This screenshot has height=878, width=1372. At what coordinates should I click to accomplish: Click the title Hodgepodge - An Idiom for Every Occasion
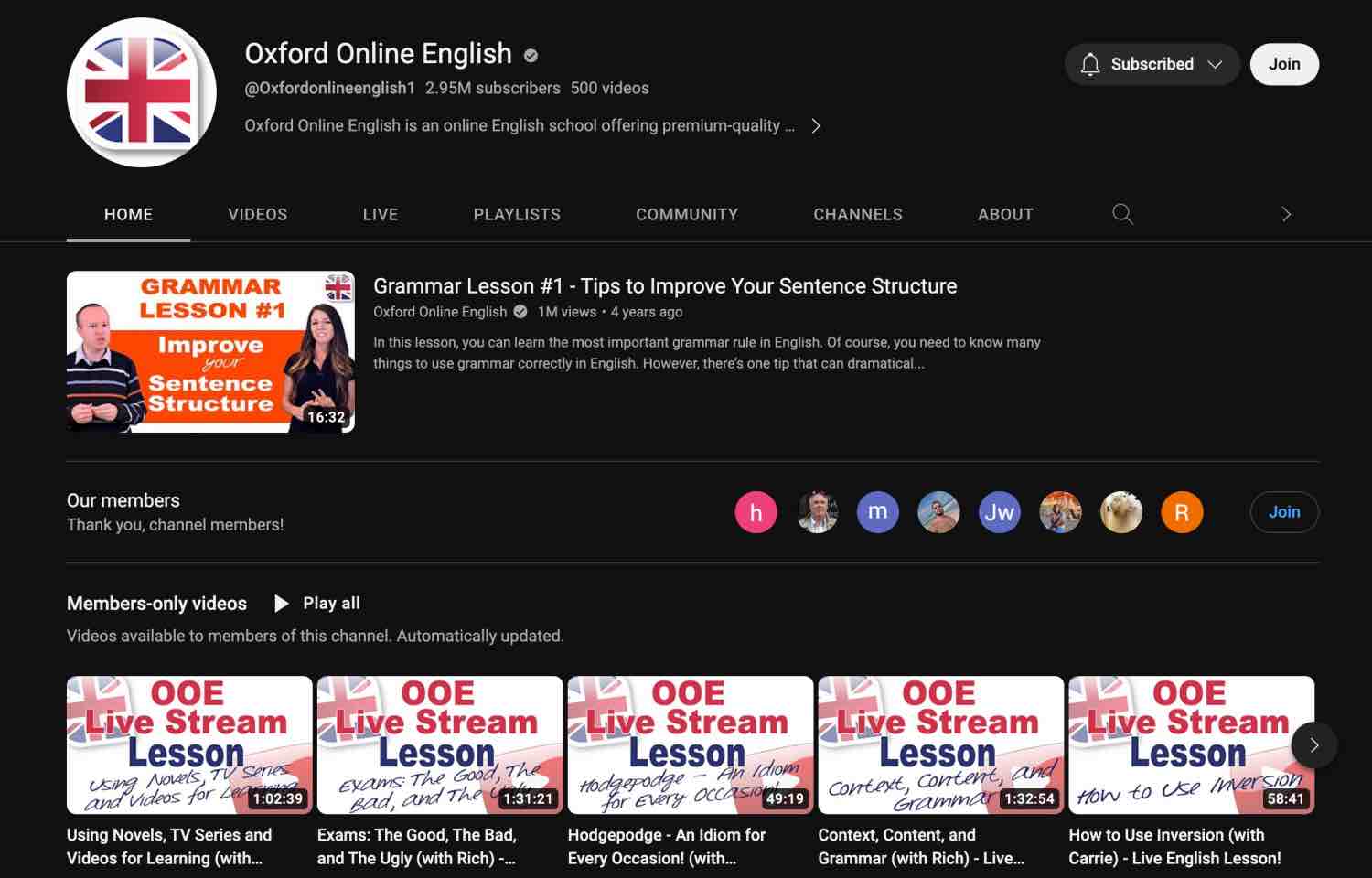(667, 846)
